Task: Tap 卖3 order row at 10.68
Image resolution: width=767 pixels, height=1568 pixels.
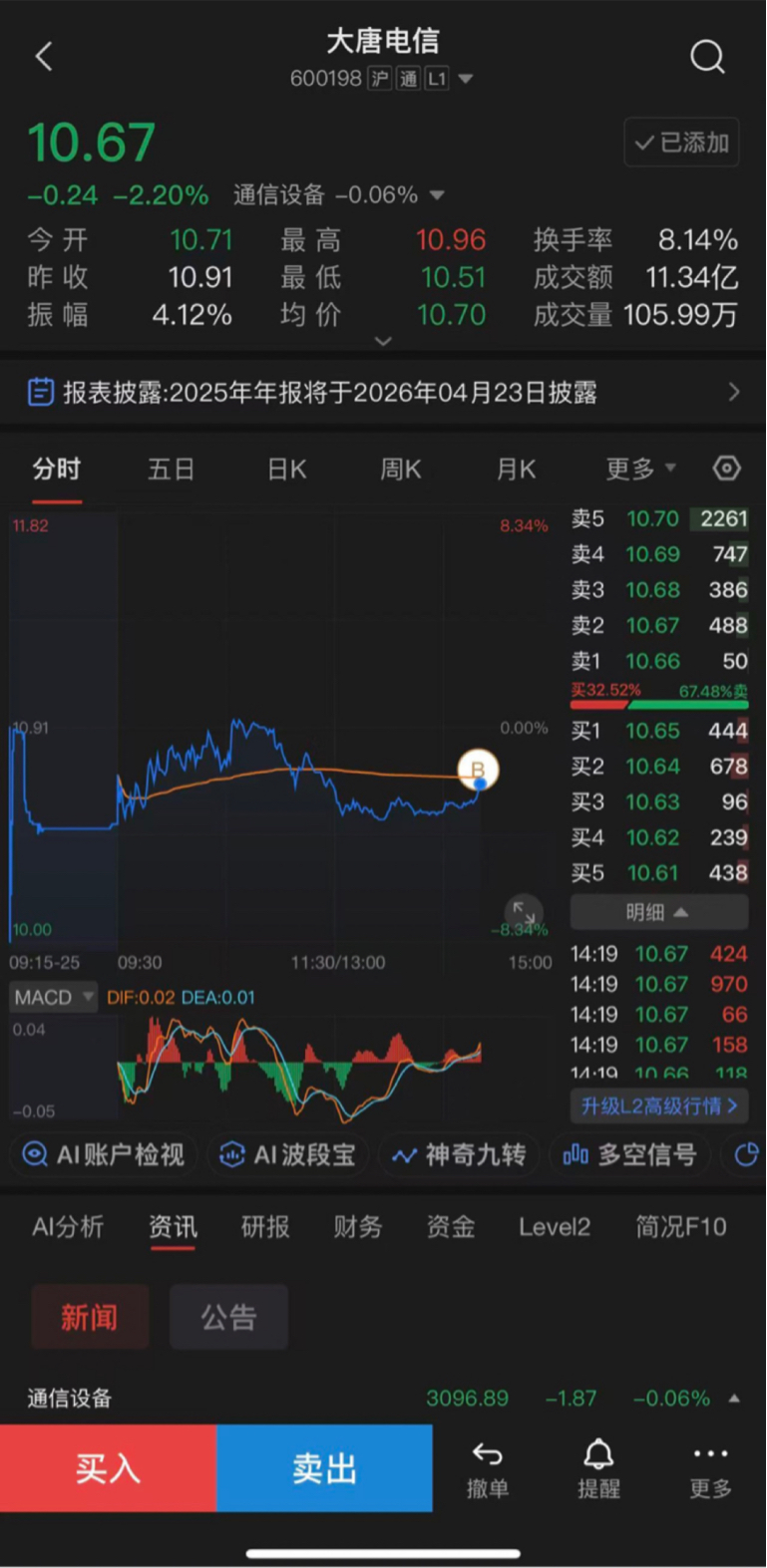Action: [x=659, y=590]
